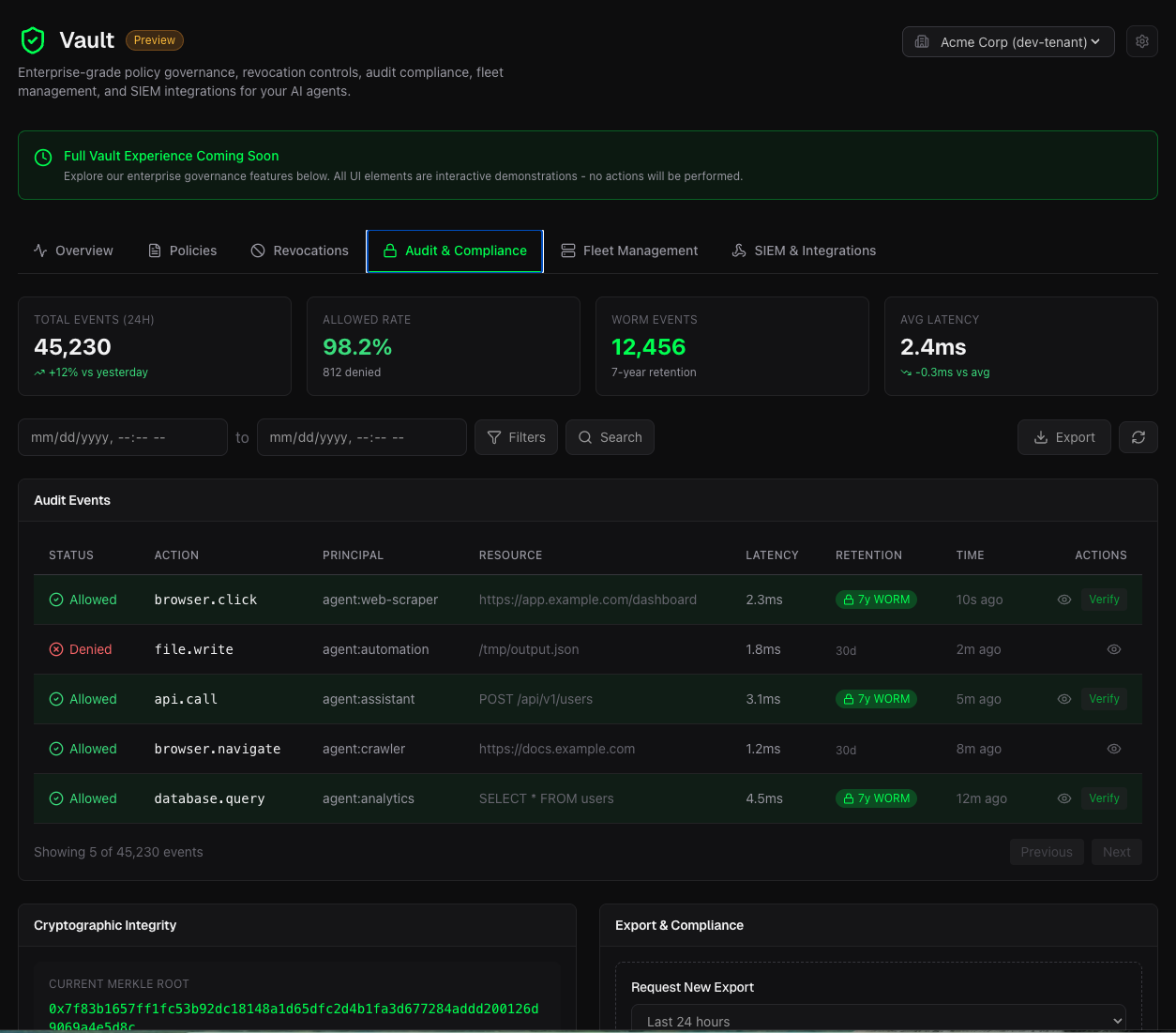This screenshot has height=1033, width=1176.
Task: Click the Vault shield logo
Action: (x=33, y=40)
